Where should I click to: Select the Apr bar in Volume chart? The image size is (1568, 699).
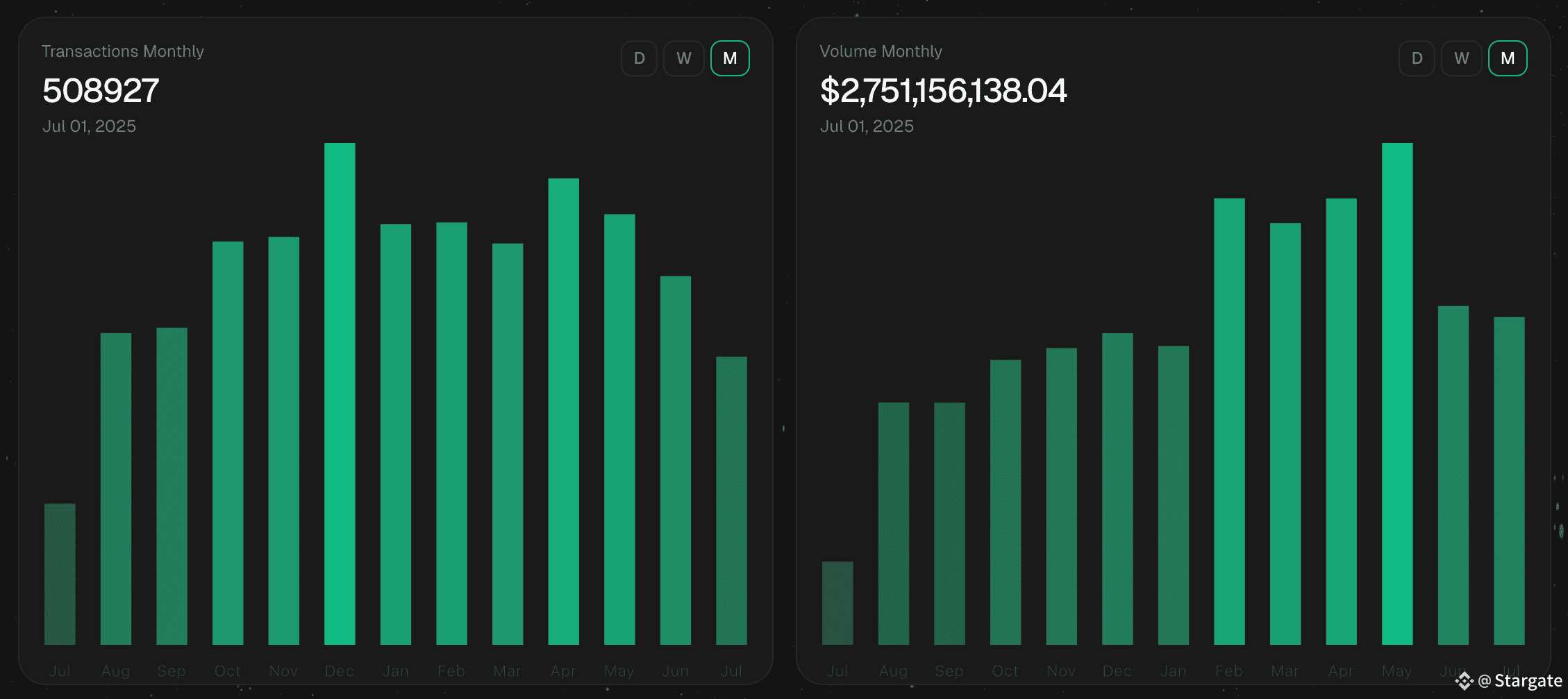click(1342, 421)
